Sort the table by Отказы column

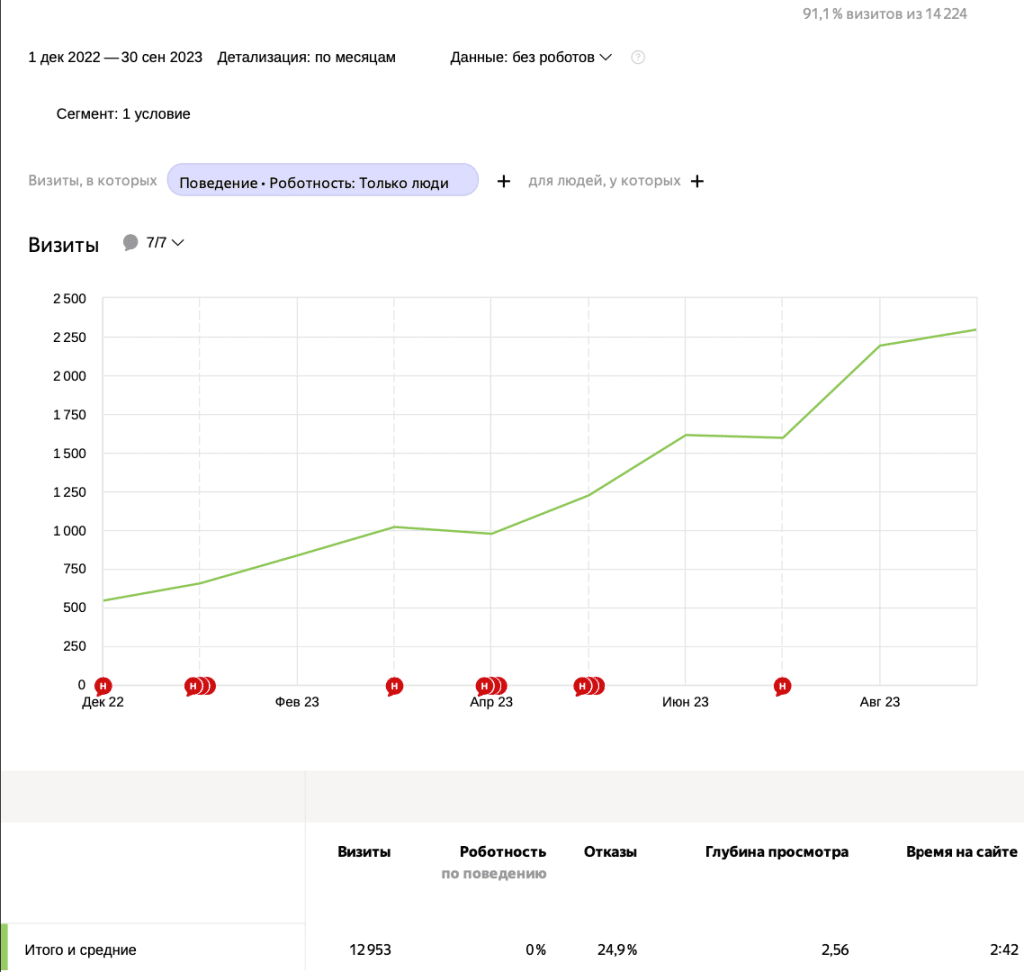click(x=611, y=851)
